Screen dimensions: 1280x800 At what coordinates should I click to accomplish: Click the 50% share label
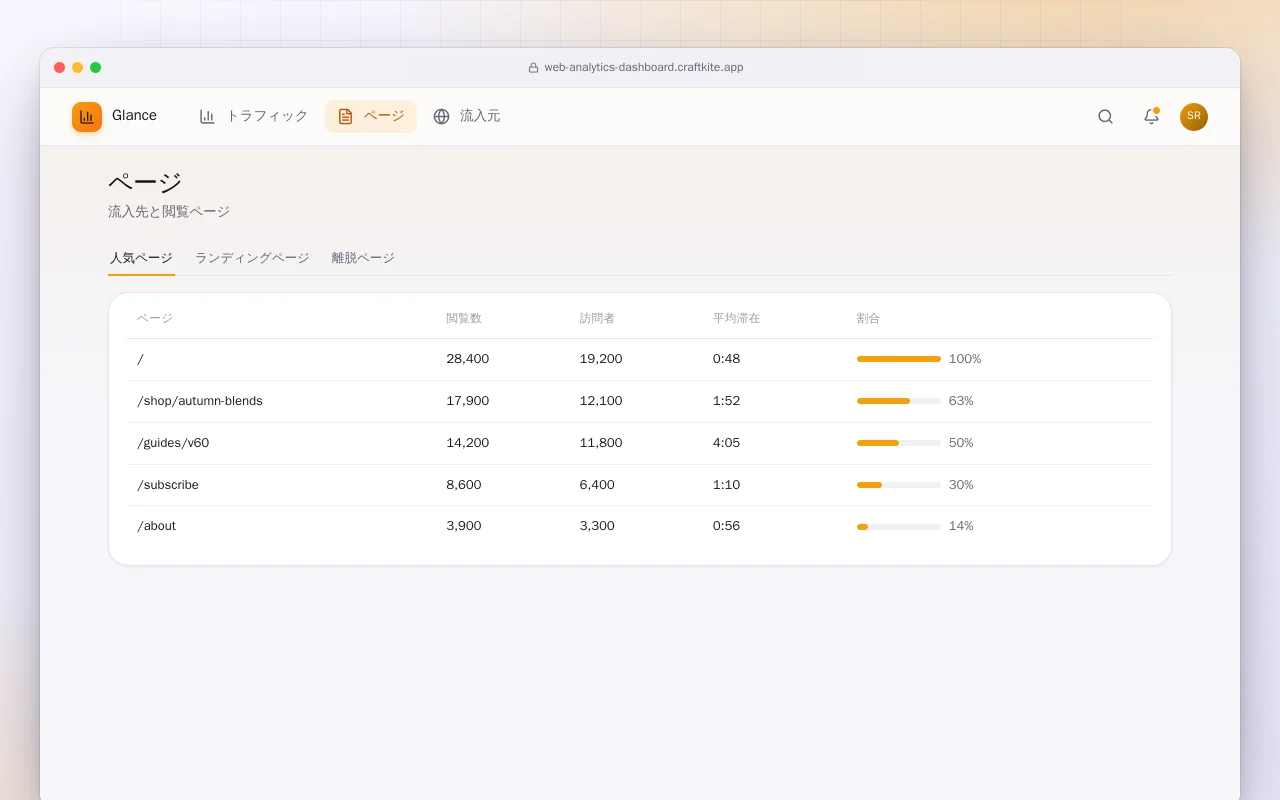961,443
